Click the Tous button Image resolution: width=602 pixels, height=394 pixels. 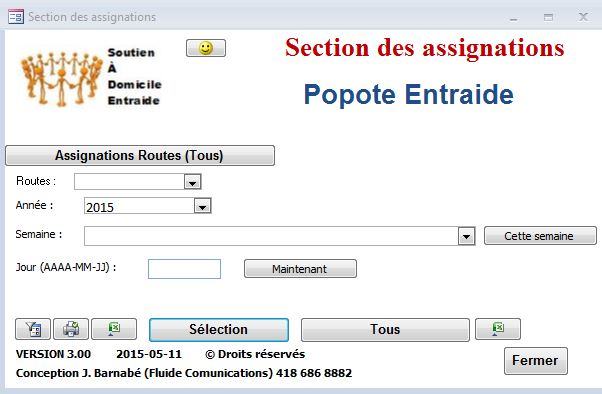click(x=385, y=329)
